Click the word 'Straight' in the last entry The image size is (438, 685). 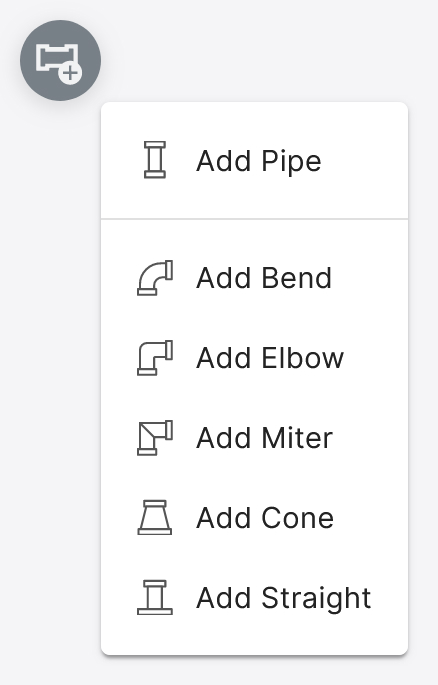pos(316,599)
